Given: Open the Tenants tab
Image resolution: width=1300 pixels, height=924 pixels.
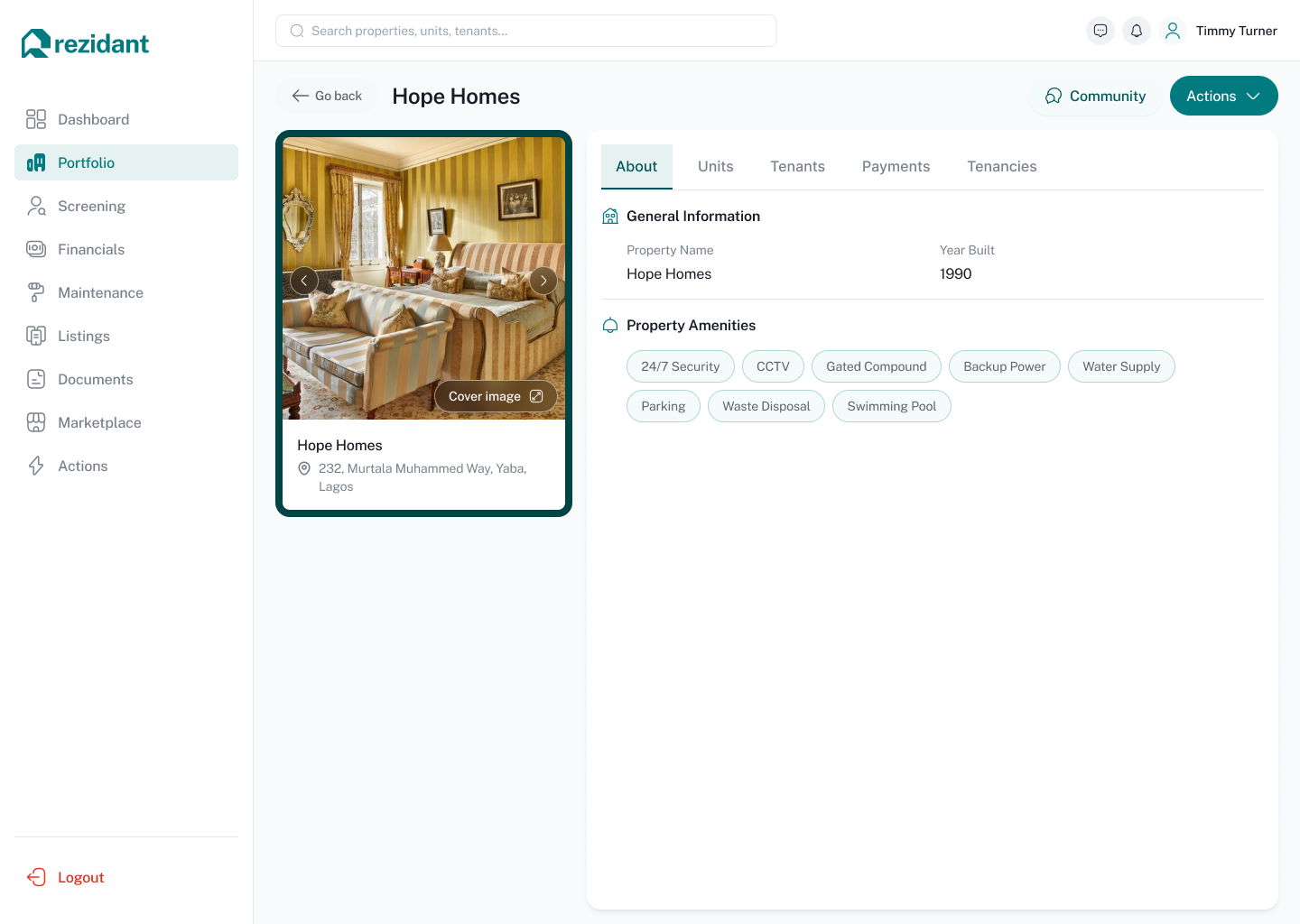Looking at the screenshot, I should click(x=797, y=166).
